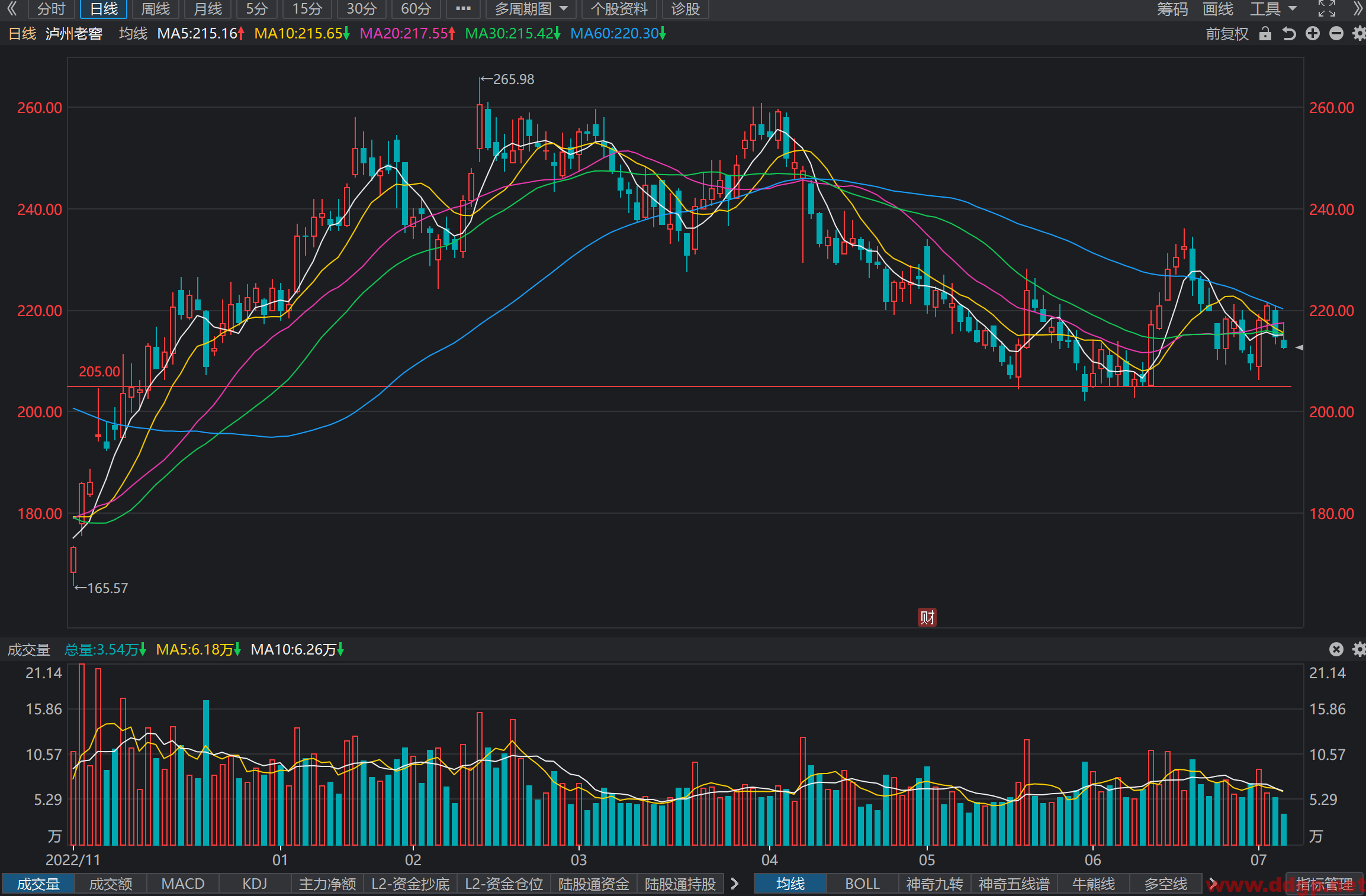This screenshot has height=896, width=1366.
Task: Click the current price arrow marker
Action: tap(1299, 347)
